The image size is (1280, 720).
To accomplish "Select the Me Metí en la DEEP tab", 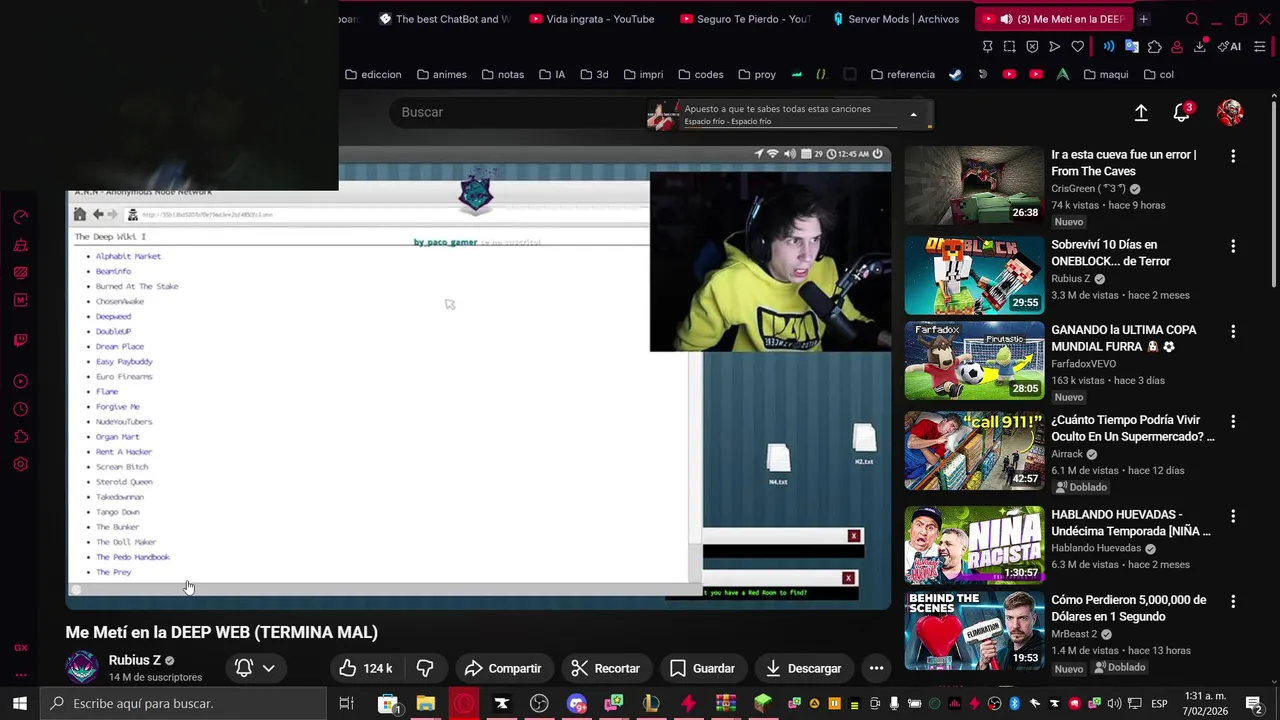I will [x=1052, y=19].
